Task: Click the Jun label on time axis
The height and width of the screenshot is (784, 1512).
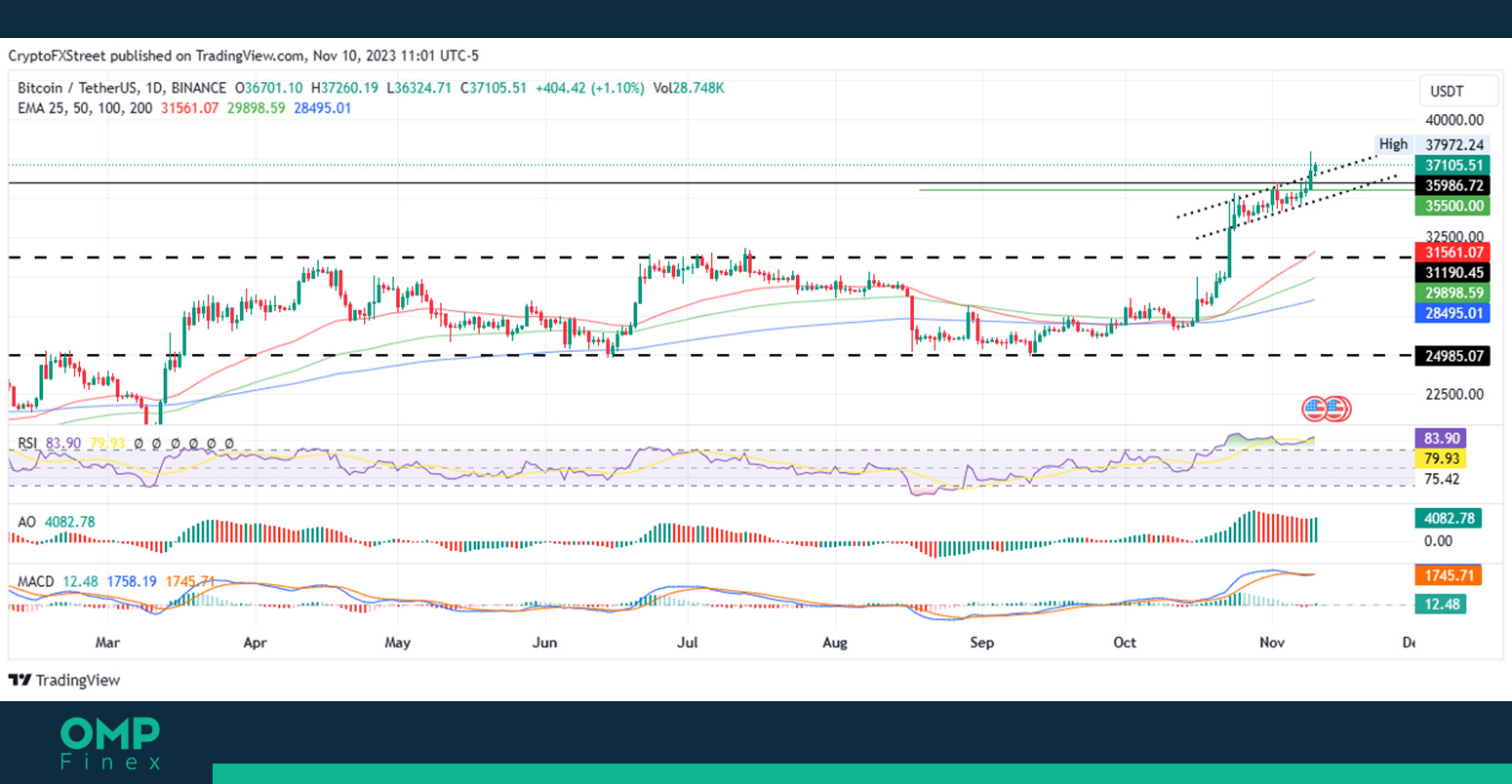Action: (x=545, y=643)
